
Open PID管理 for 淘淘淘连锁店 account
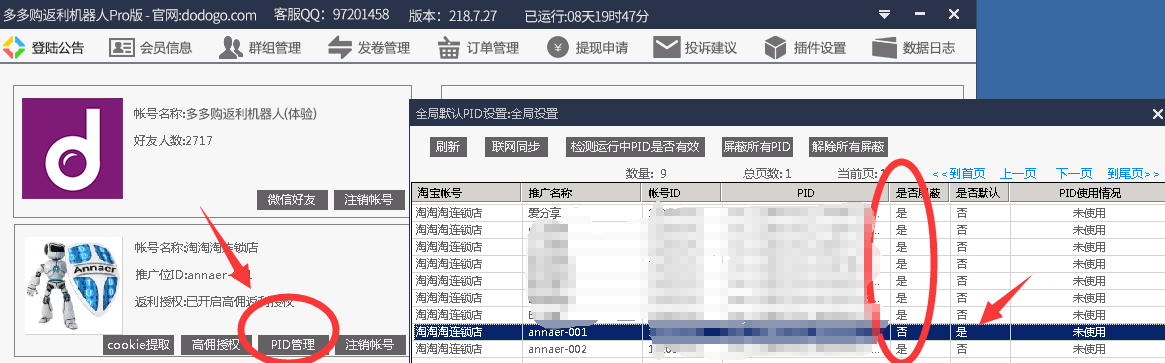click(293, 344)
